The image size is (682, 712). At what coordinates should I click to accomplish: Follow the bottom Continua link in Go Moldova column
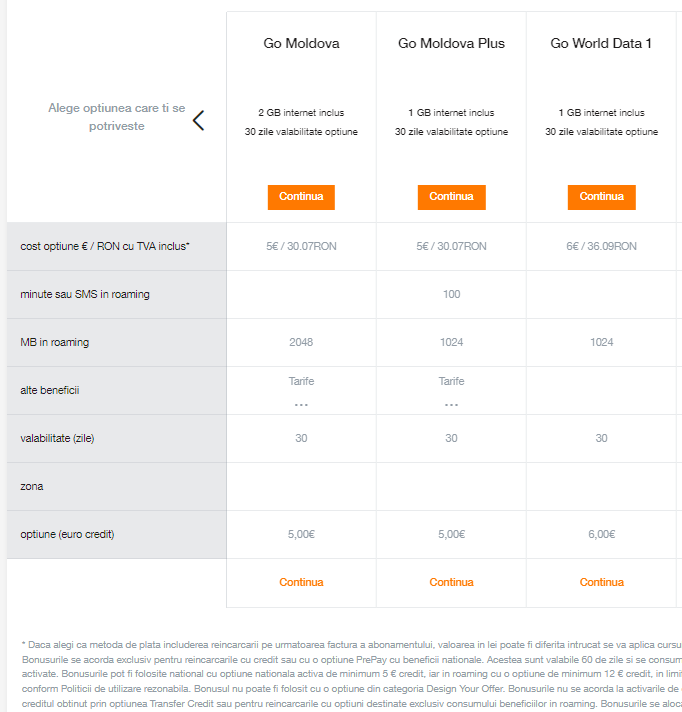click(x=301, y=582)
